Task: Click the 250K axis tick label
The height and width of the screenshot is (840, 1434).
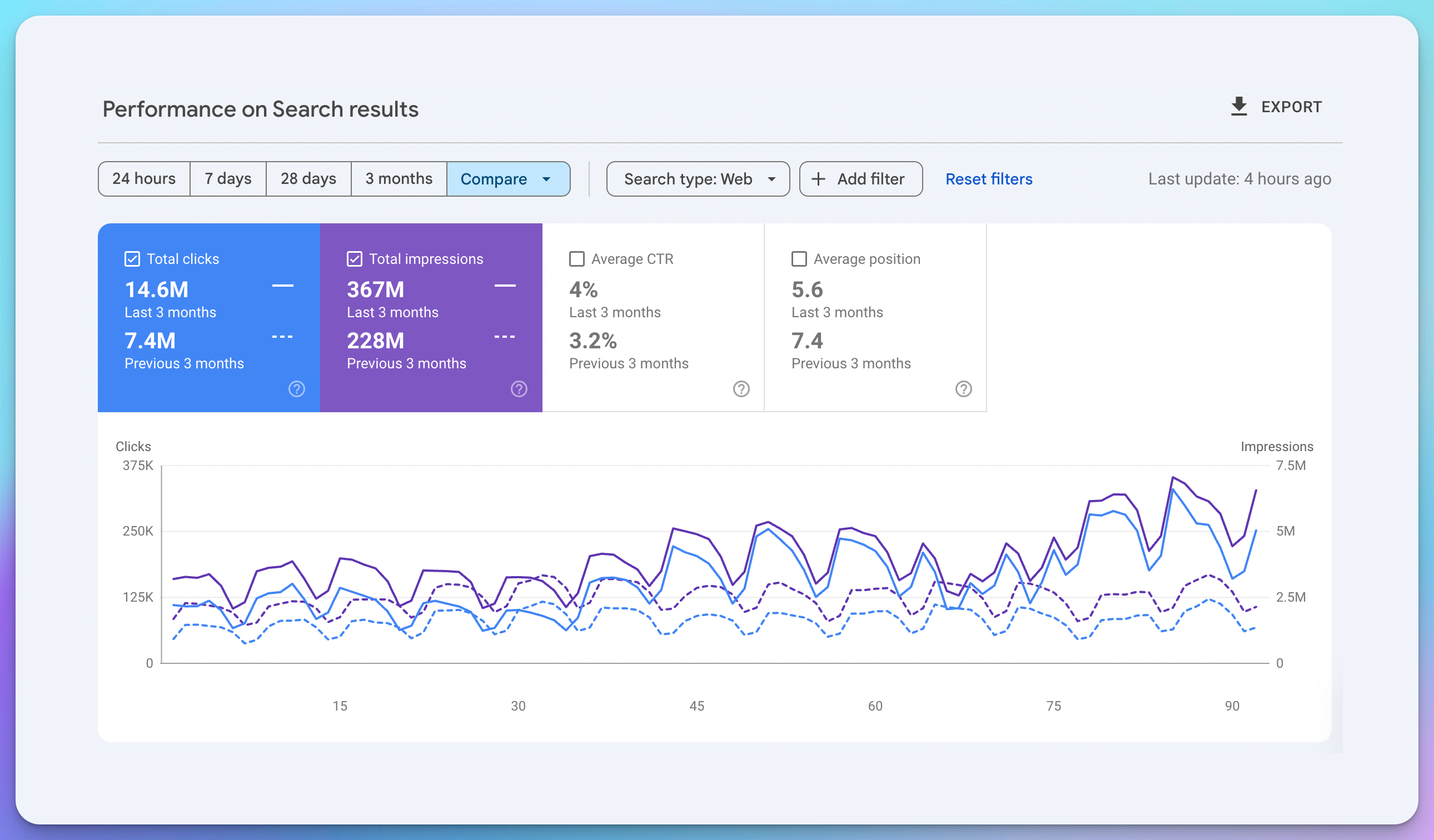Action: point(138,531)
